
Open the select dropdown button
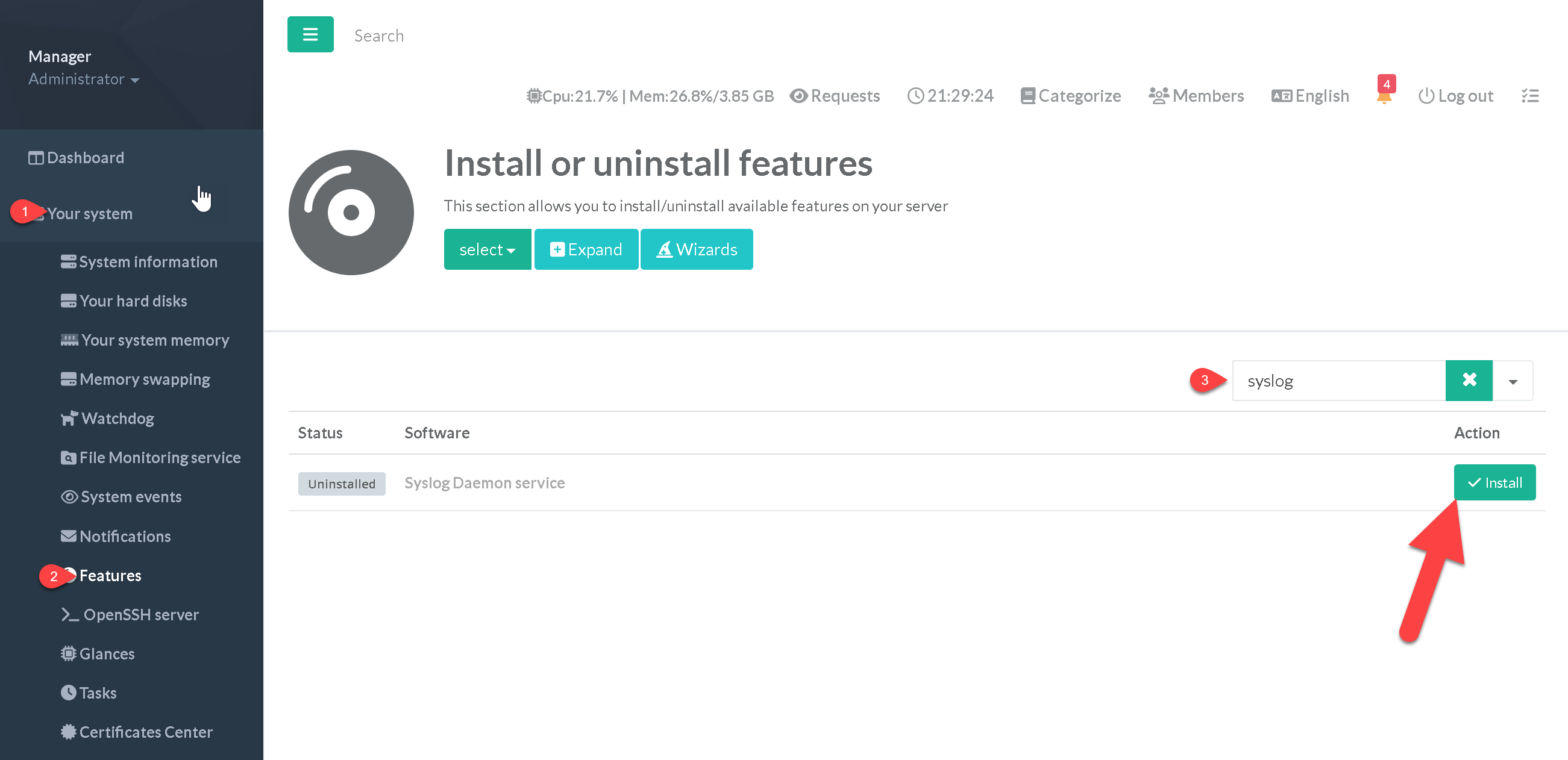(487, 249)
